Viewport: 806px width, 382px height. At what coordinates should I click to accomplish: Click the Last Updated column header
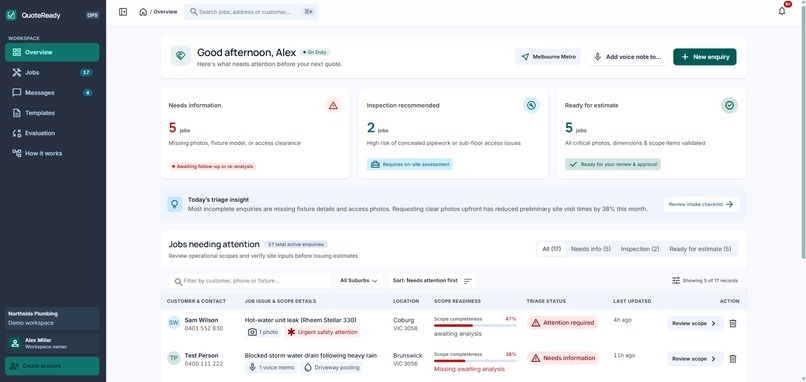click(632, 301)
